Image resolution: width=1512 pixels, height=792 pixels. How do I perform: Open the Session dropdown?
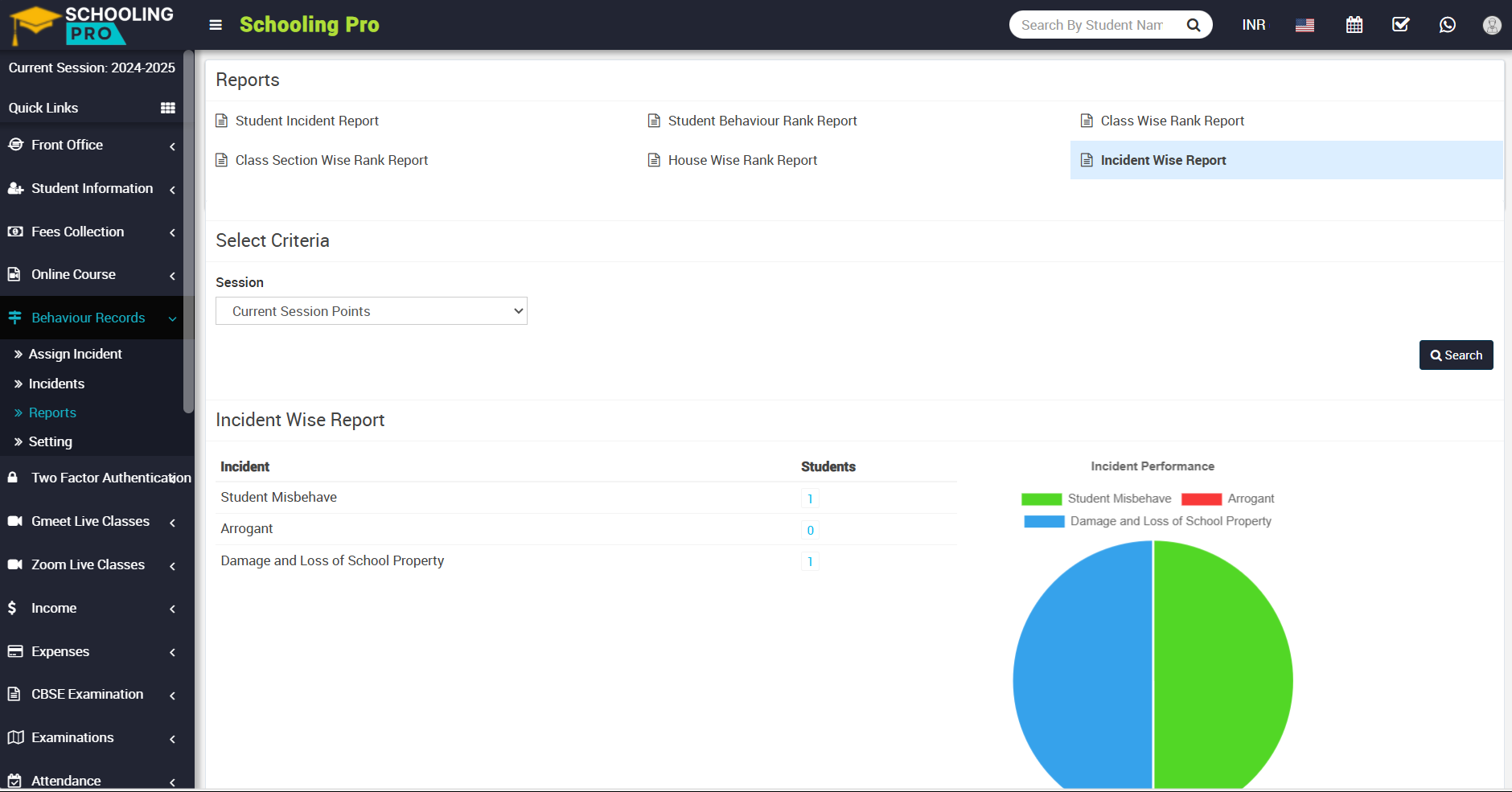click(372, 311)
